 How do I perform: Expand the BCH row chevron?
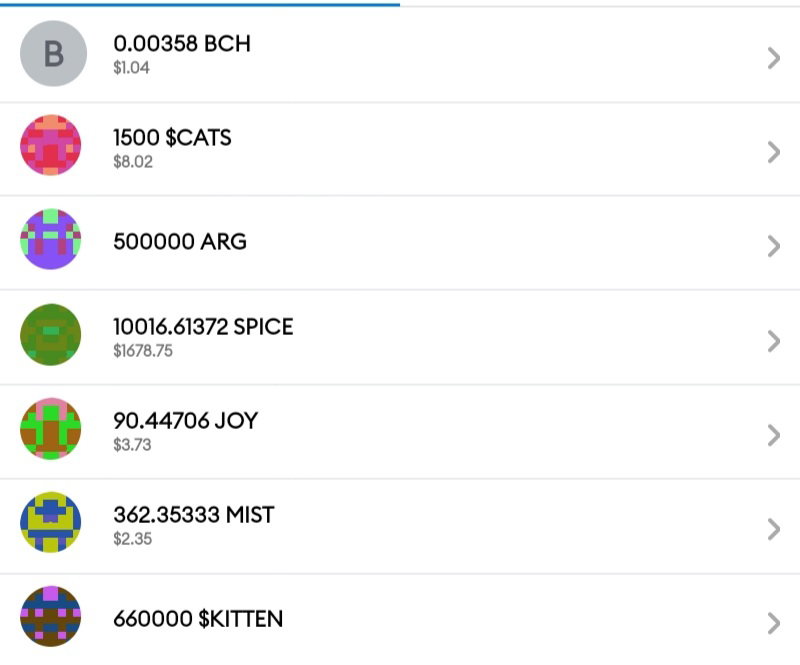(774, 58)
